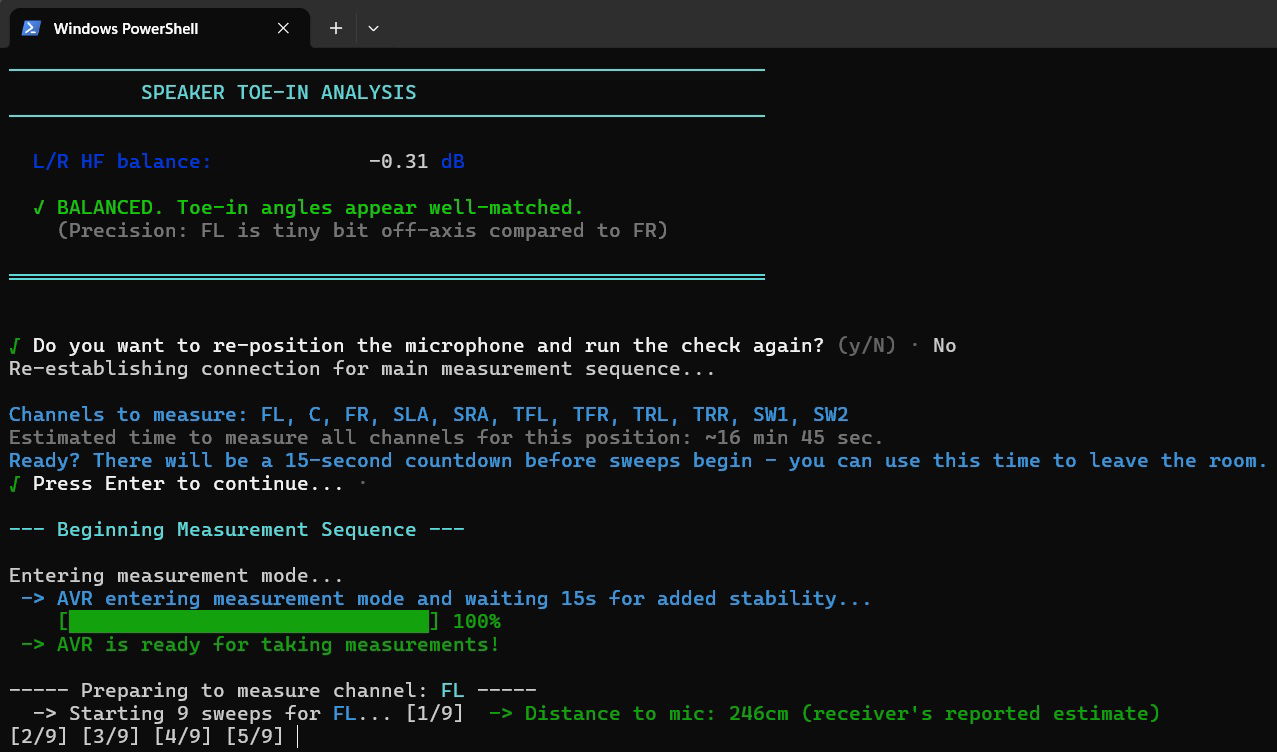Viewport: 1277px width, 752px height.
Task: Click checkmark before the re-position microphone question
Action: [x=15, y=346]
